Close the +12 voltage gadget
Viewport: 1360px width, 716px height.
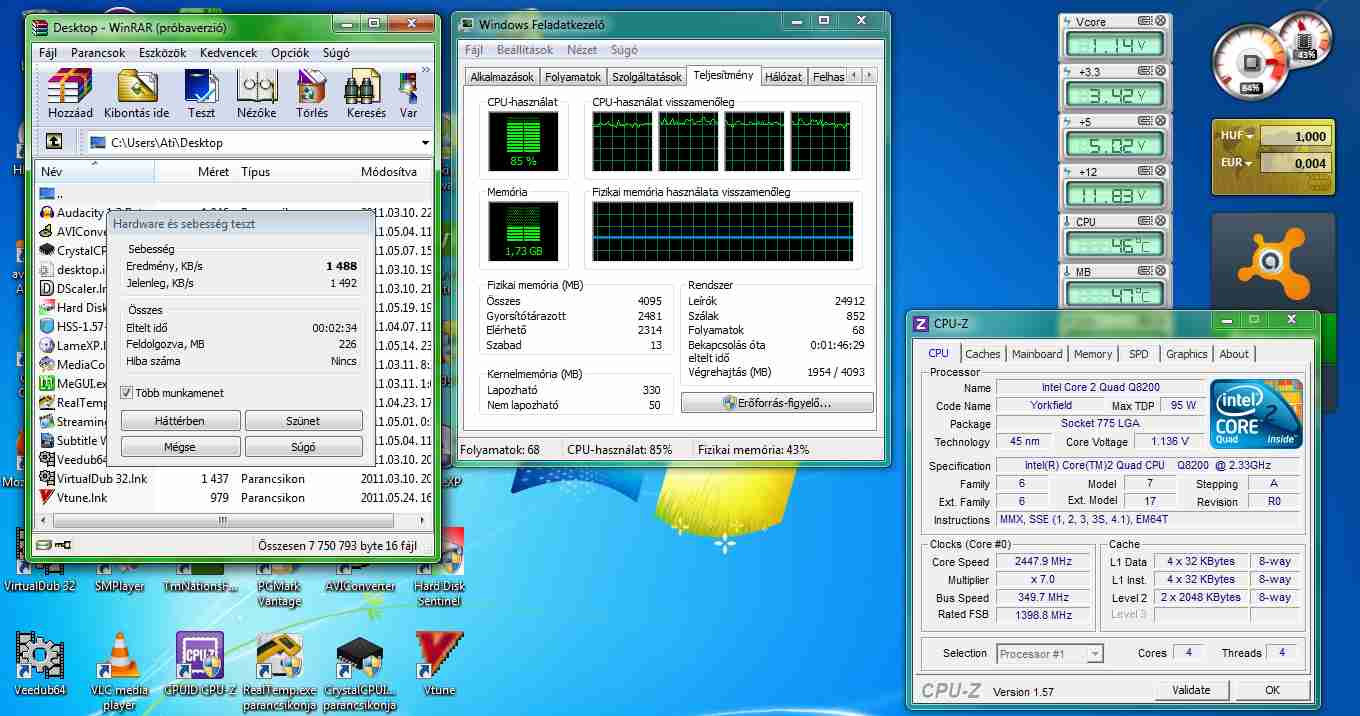pos(1161,171)
